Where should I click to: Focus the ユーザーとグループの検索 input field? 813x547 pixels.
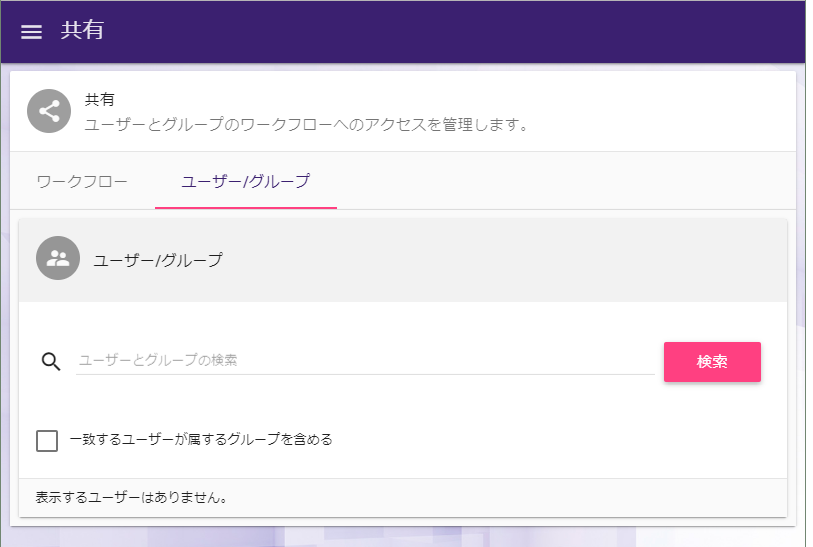click(x=365, y=360)
